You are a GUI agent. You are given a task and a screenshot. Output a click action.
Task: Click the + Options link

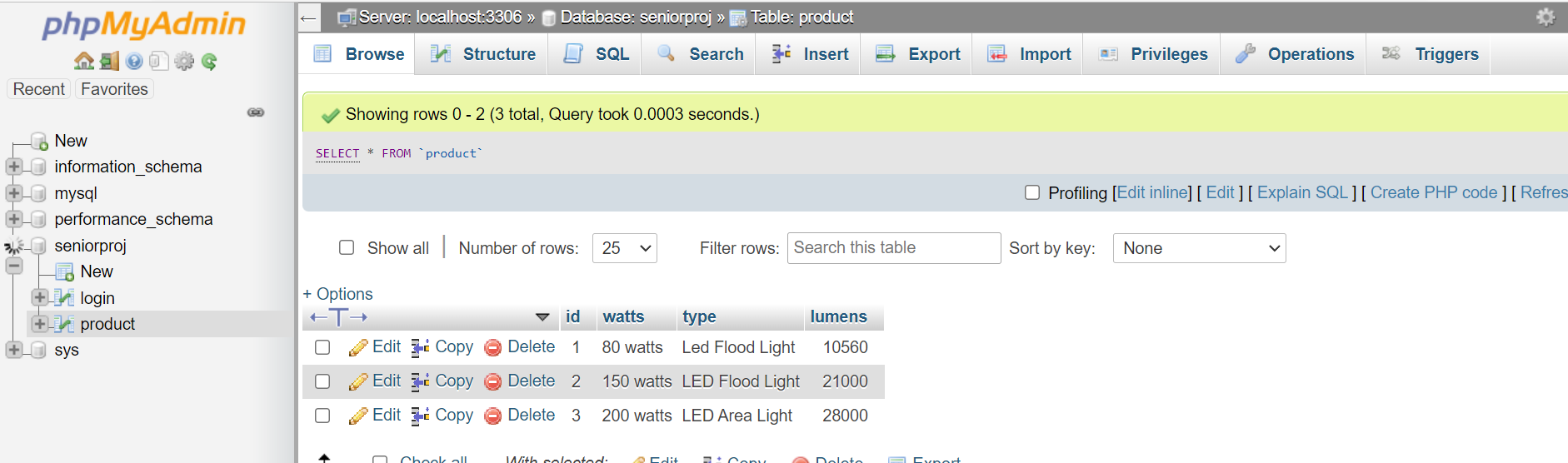point(337,294)
